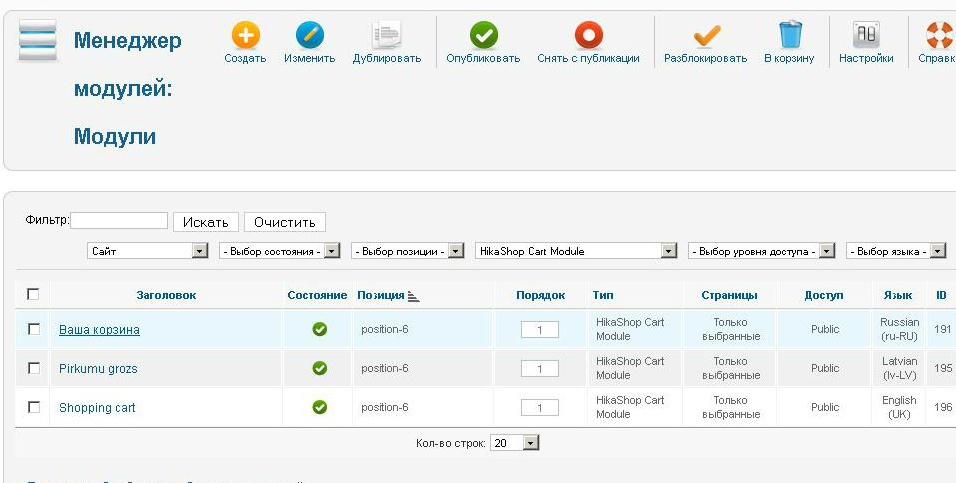
Task: Click the English (UK) language cell
Action: tap(899, 407)
